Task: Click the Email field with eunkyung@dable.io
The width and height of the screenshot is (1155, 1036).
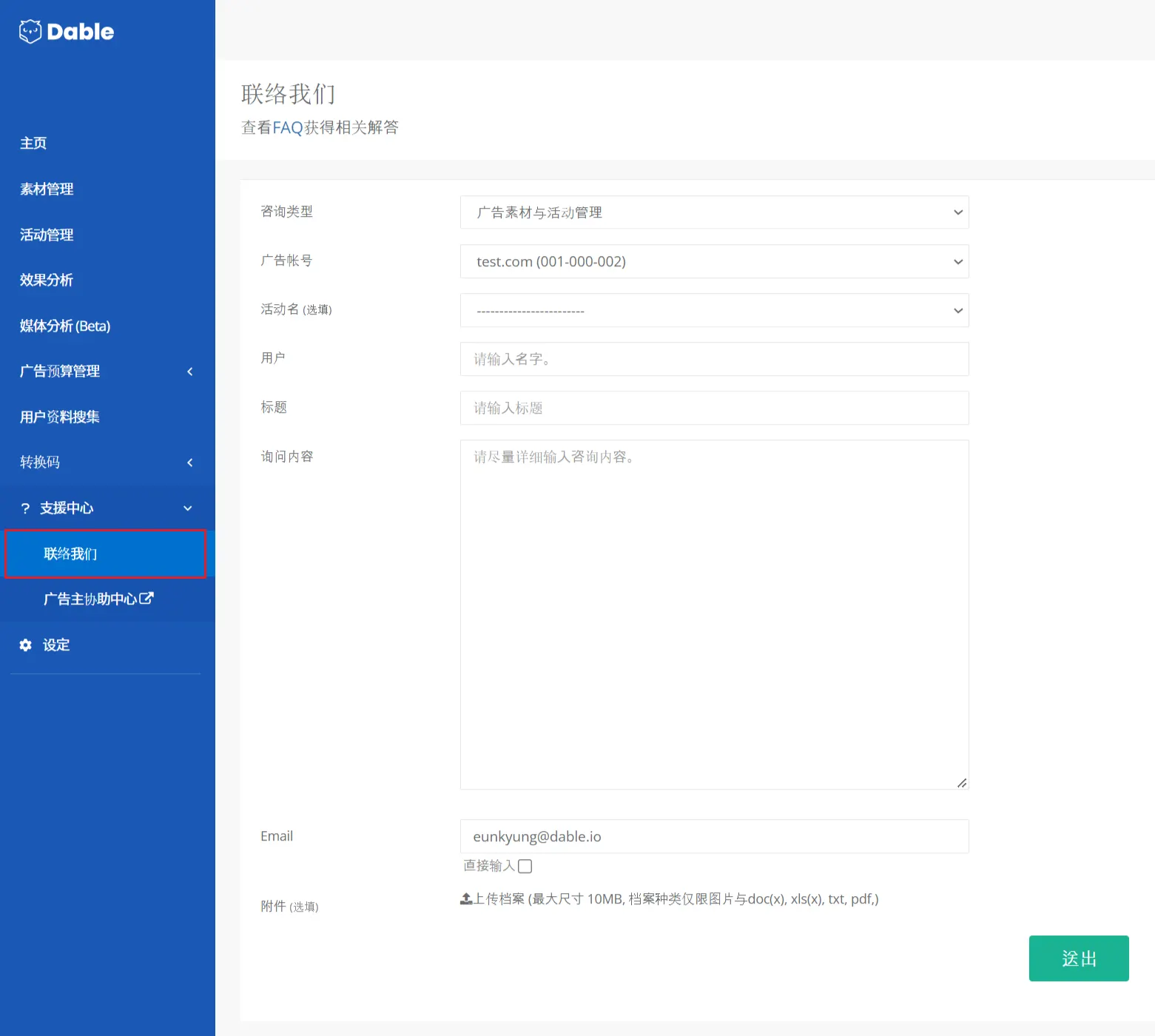Action: tap(715, 836)
